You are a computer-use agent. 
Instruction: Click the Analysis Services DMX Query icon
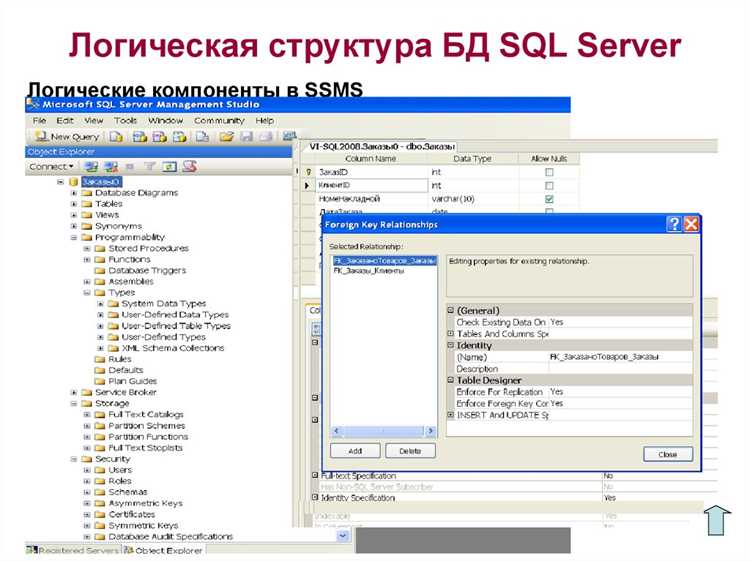tap(159, 137)
